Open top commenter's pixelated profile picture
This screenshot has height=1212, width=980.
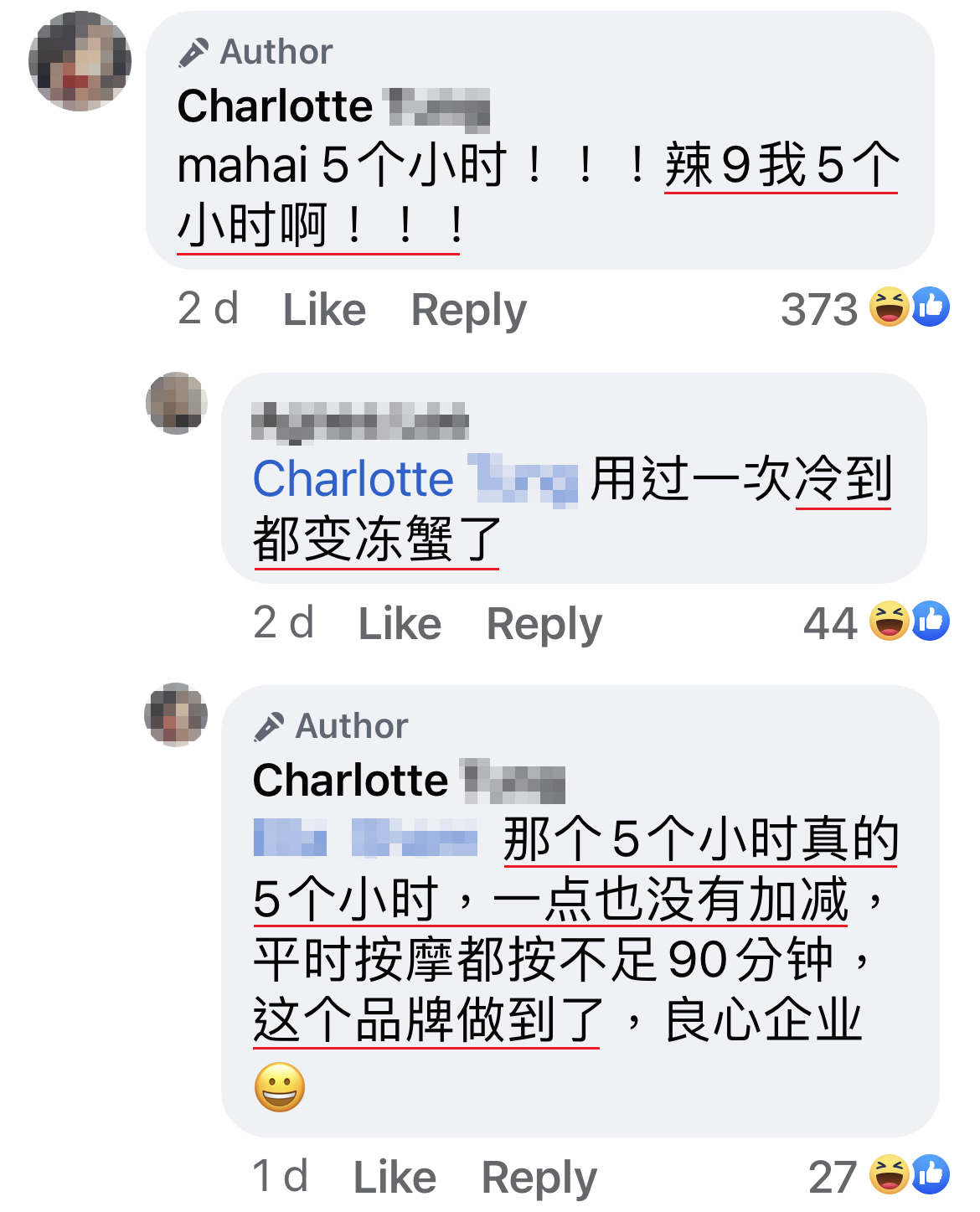80,60
